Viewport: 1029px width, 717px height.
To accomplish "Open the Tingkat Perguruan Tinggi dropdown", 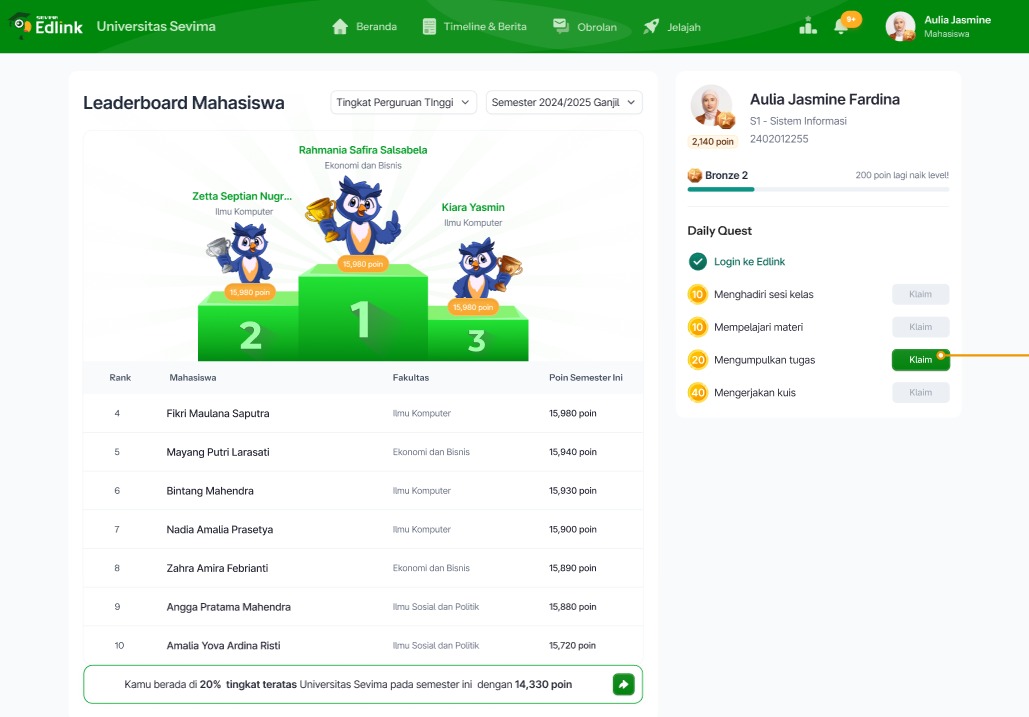I will click(x=404, y=103).
